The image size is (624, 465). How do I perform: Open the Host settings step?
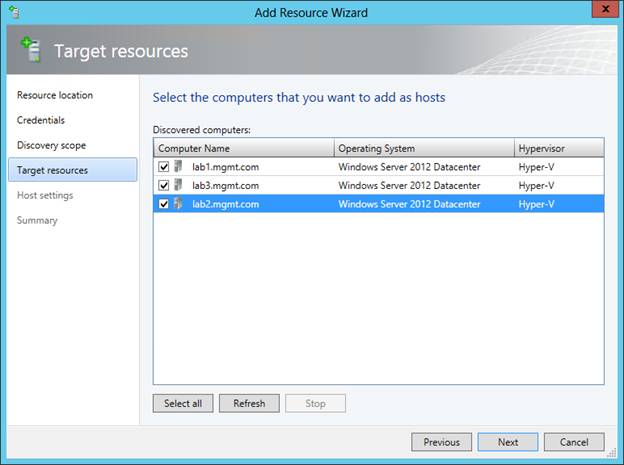(x=45, y=195)
